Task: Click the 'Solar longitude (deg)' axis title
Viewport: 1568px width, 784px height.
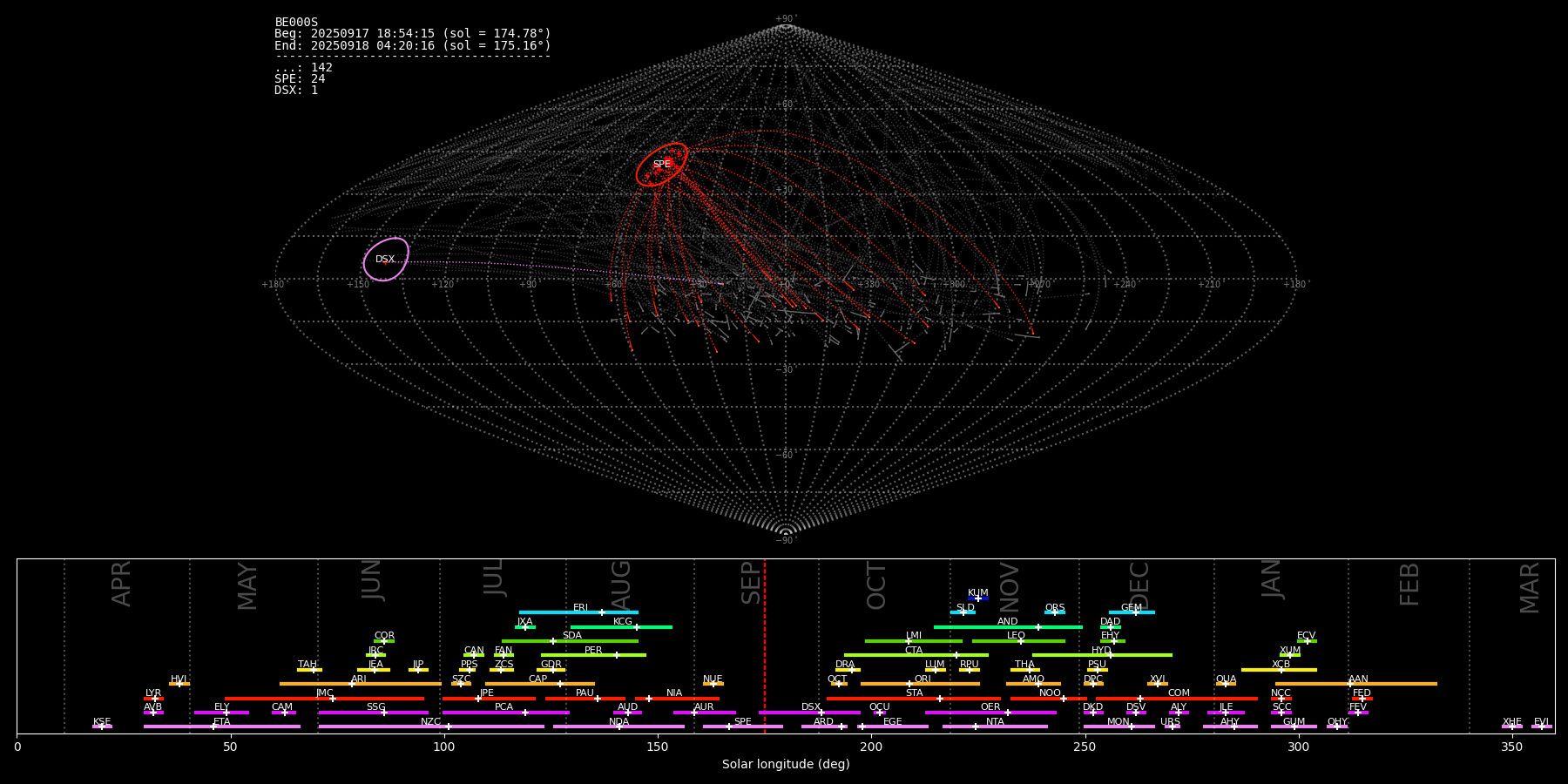Action: pos(786,764)
